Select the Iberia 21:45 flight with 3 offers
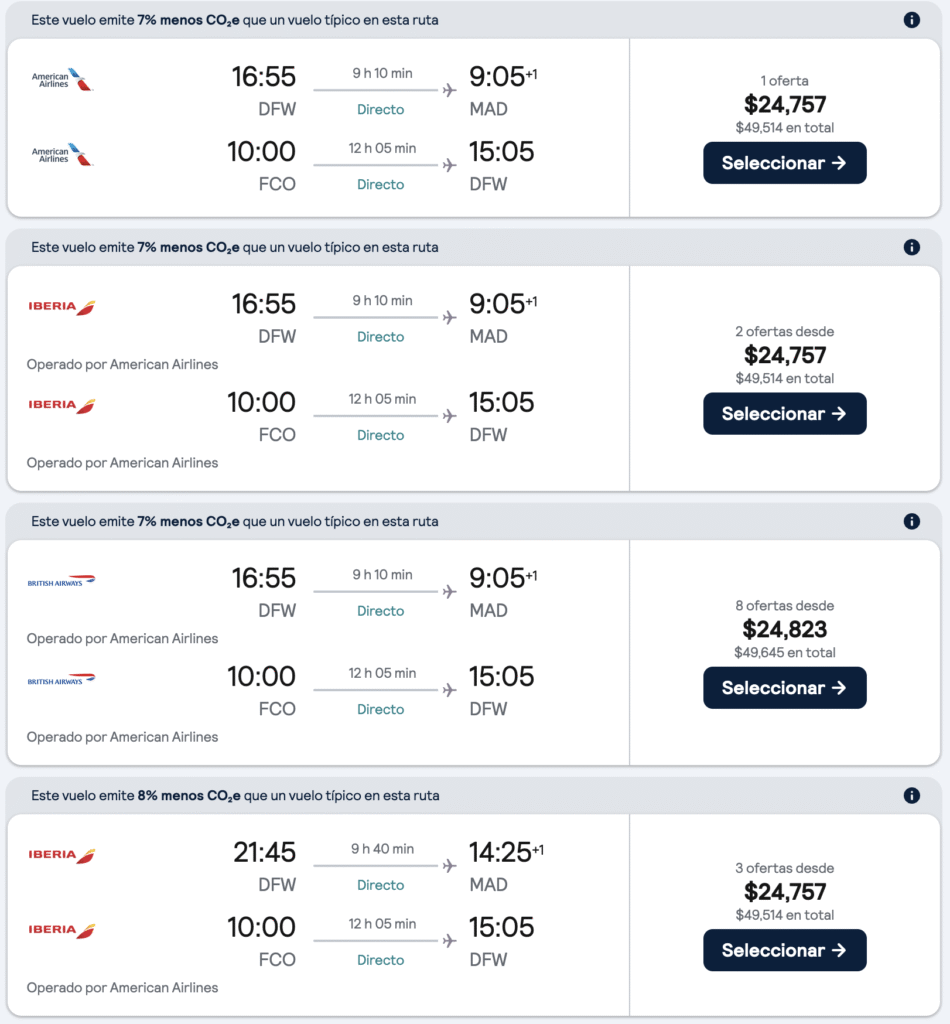The height and width of the screenshot is (1024, 950). 784,950
